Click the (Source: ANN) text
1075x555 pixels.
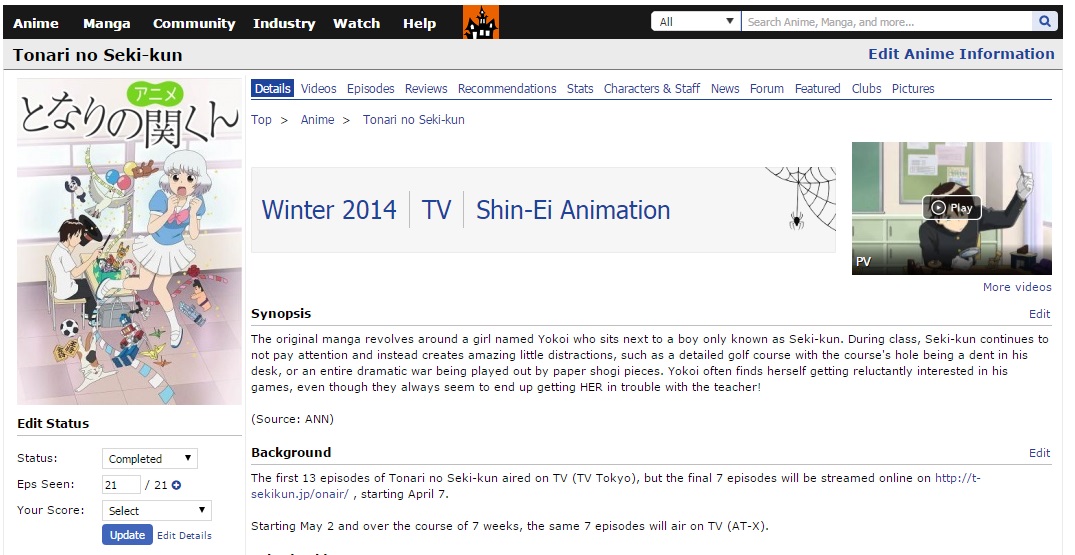point(292,419)
